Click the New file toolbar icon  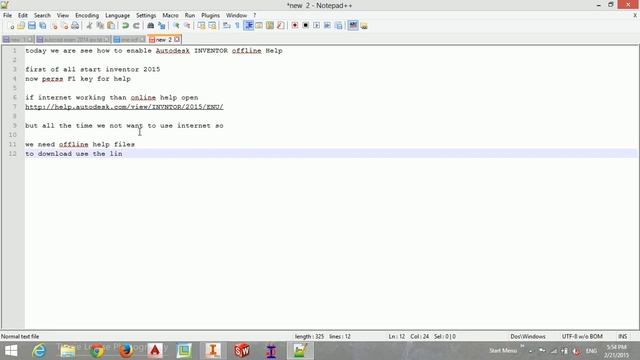pos(11,26)
